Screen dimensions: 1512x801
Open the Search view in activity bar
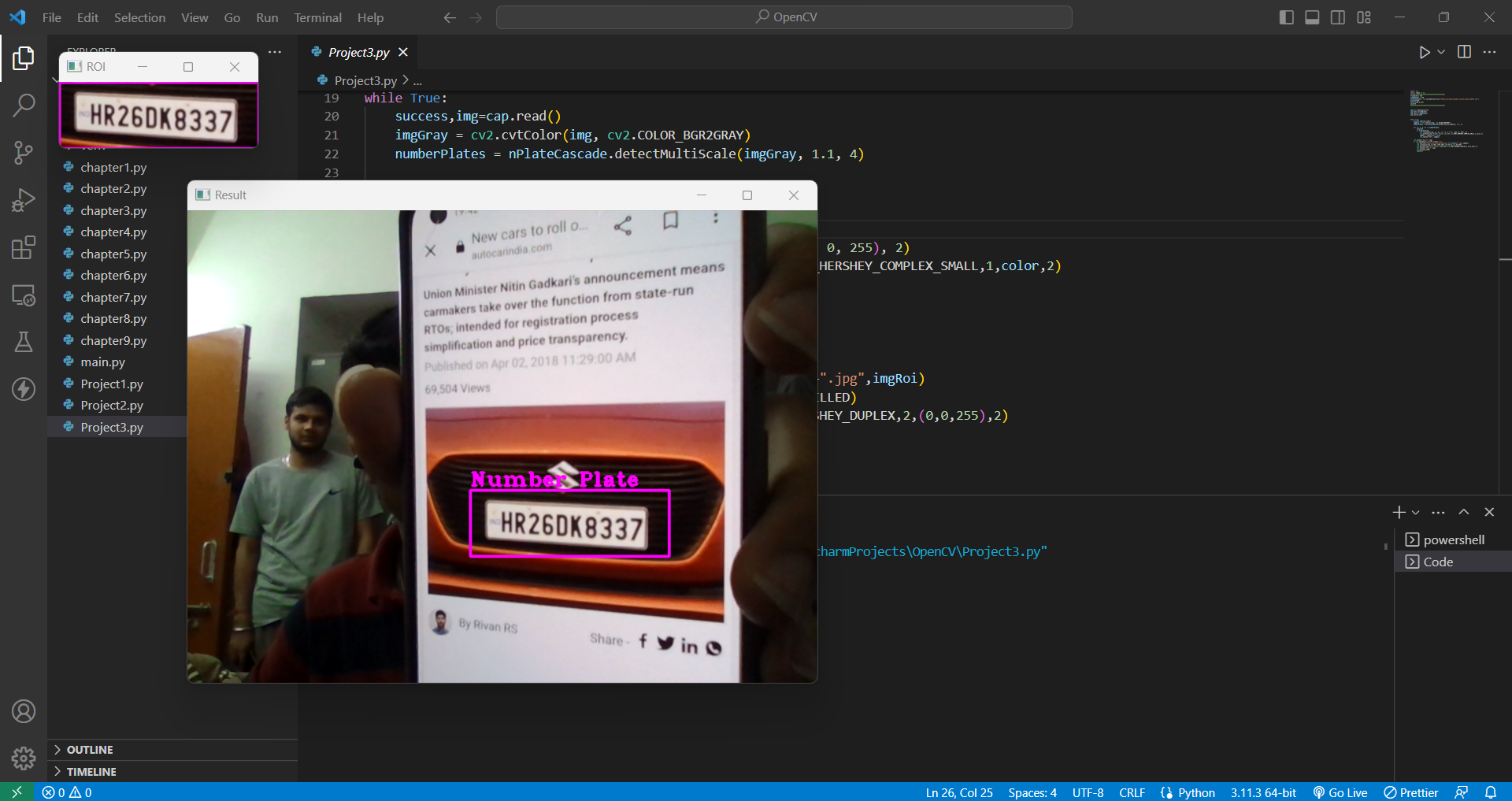click(24, 105)
